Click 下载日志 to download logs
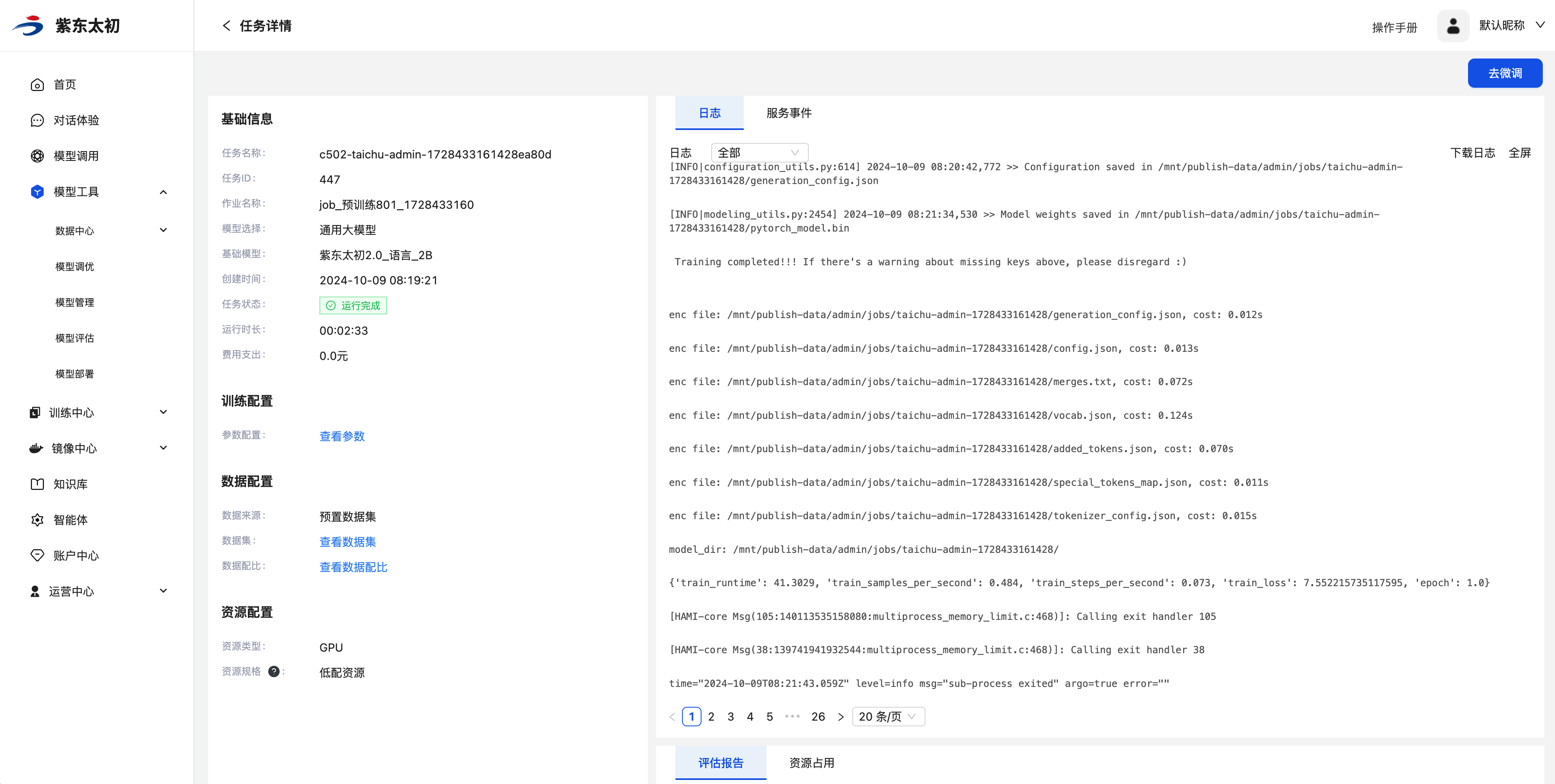The image size is (1555, 784). (1472, 153)
